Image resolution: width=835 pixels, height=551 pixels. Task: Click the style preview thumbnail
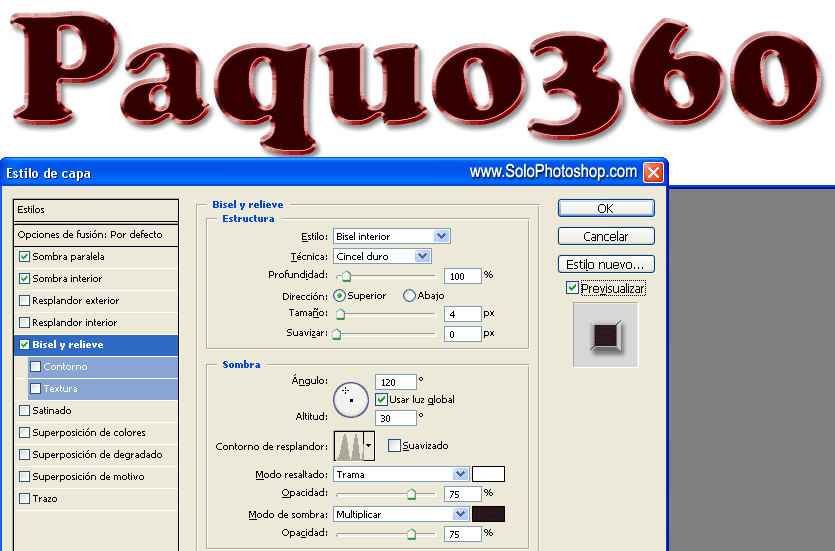click(x=605, y=335)
